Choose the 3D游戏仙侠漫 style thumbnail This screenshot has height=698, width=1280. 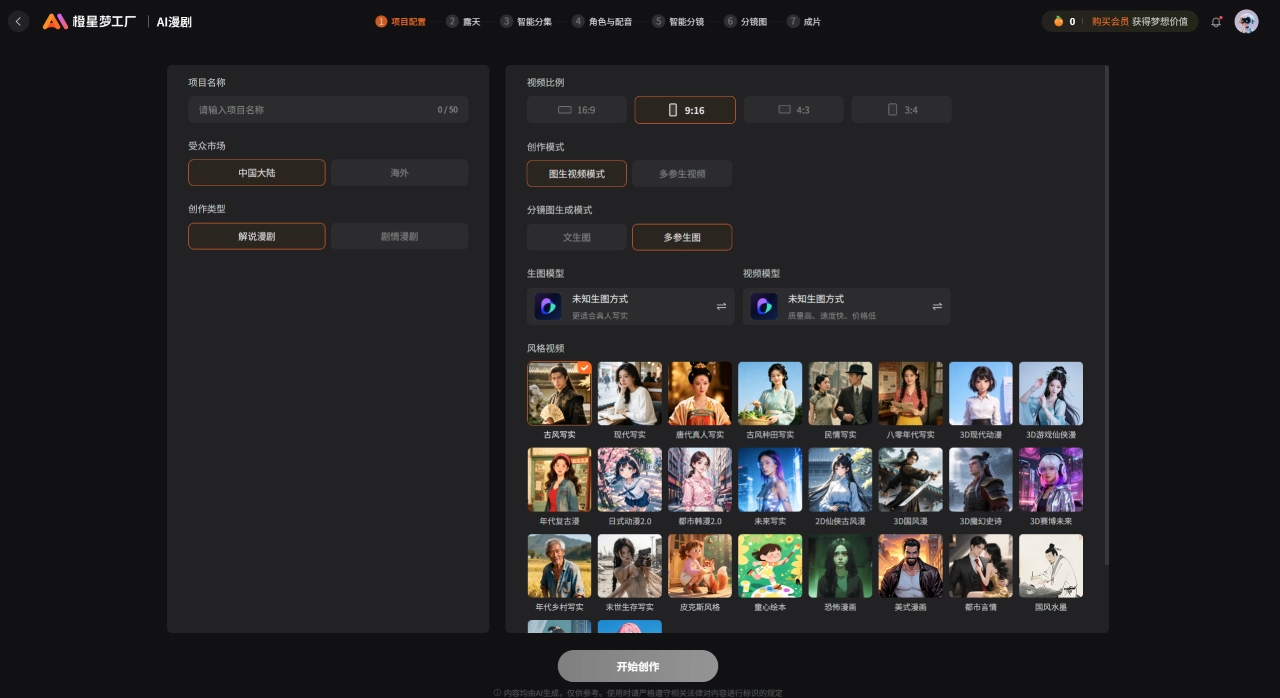[1051, 394]
